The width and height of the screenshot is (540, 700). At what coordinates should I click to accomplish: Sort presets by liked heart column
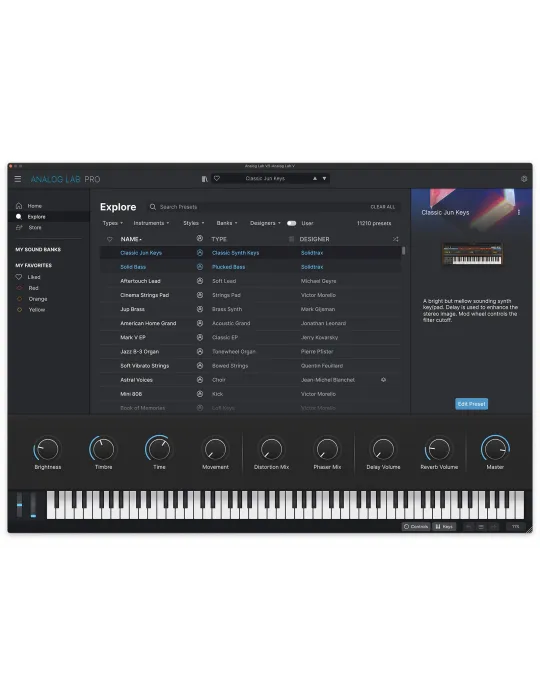[x=110, y=239]
